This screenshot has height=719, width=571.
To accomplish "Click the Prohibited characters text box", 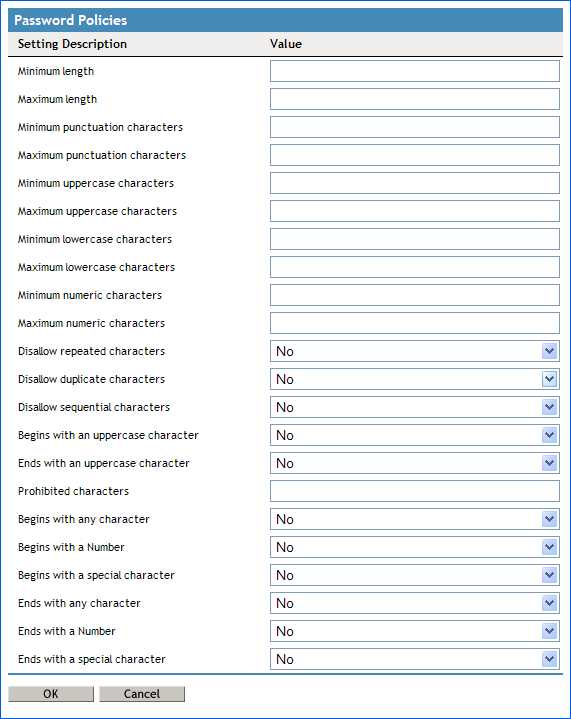I will click(x=415, y=491).
